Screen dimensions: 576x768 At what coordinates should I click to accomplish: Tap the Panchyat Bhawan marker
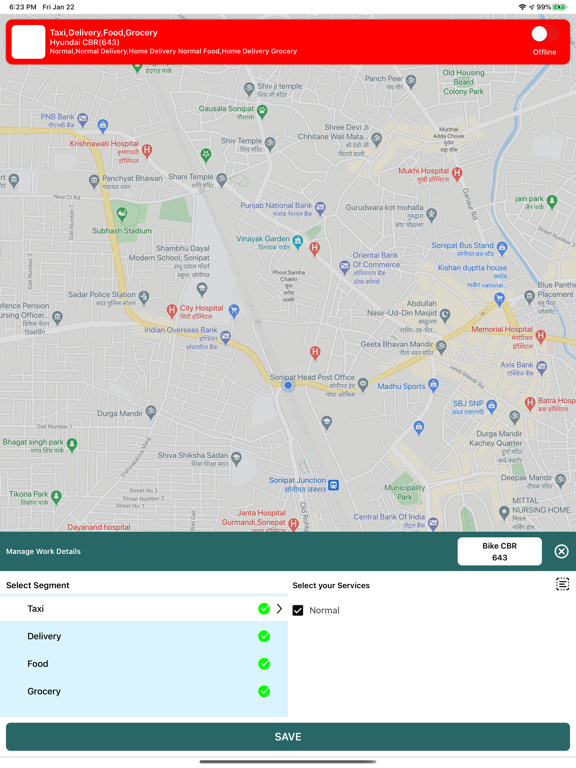(x=94, y=181)
